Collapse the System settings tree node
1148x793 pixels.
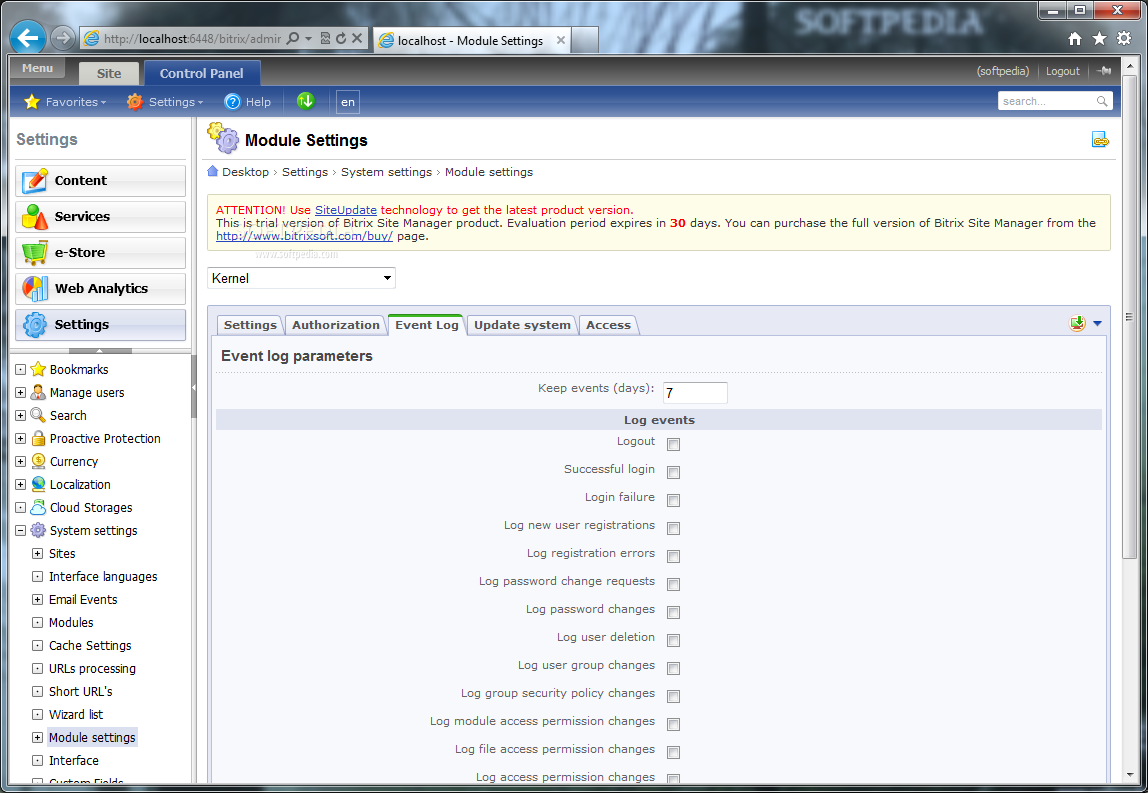[20, 530]
